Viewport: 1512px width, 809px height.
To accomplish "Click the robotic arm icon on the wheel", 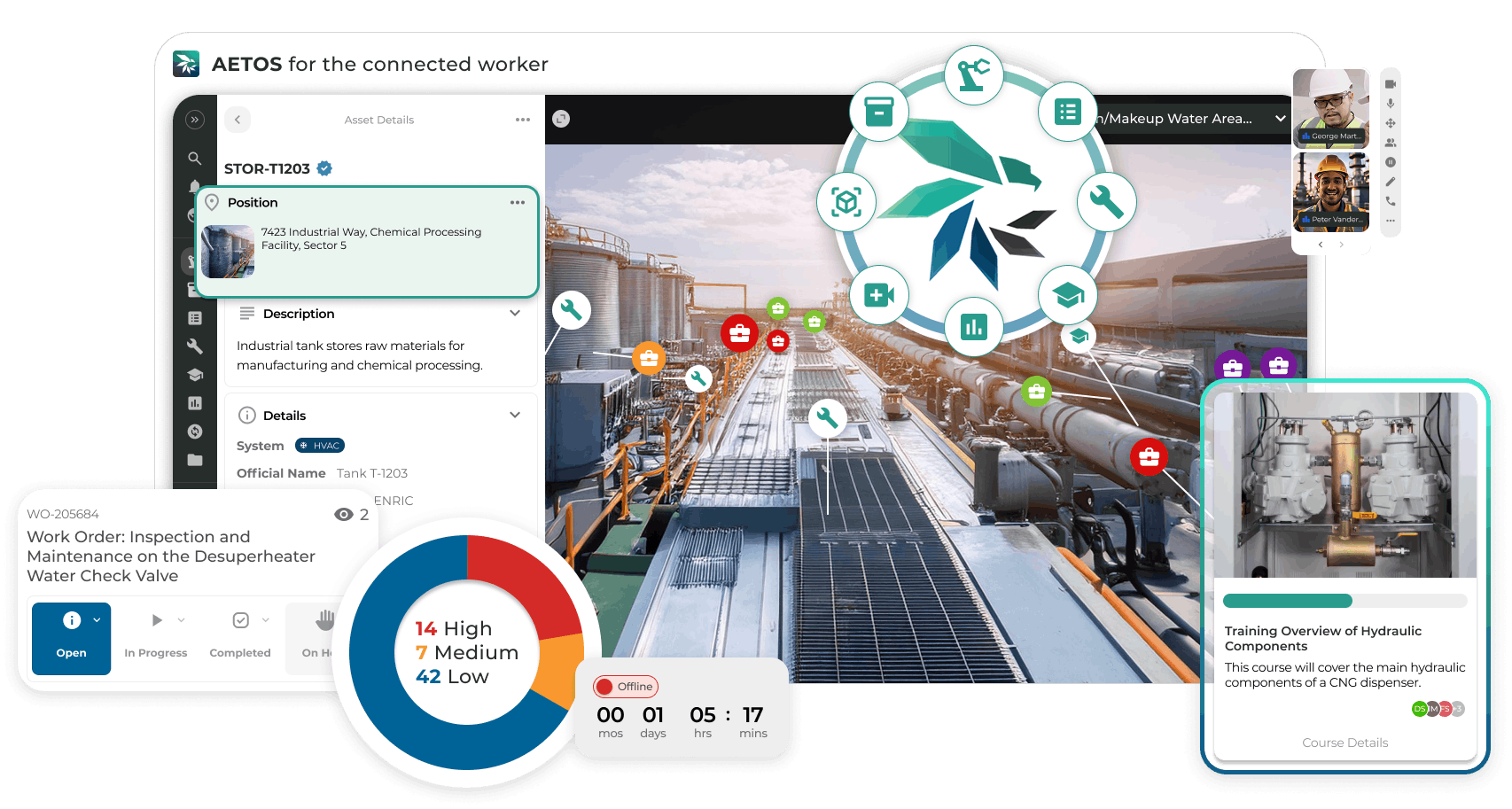I will click(x=973, y=75).
